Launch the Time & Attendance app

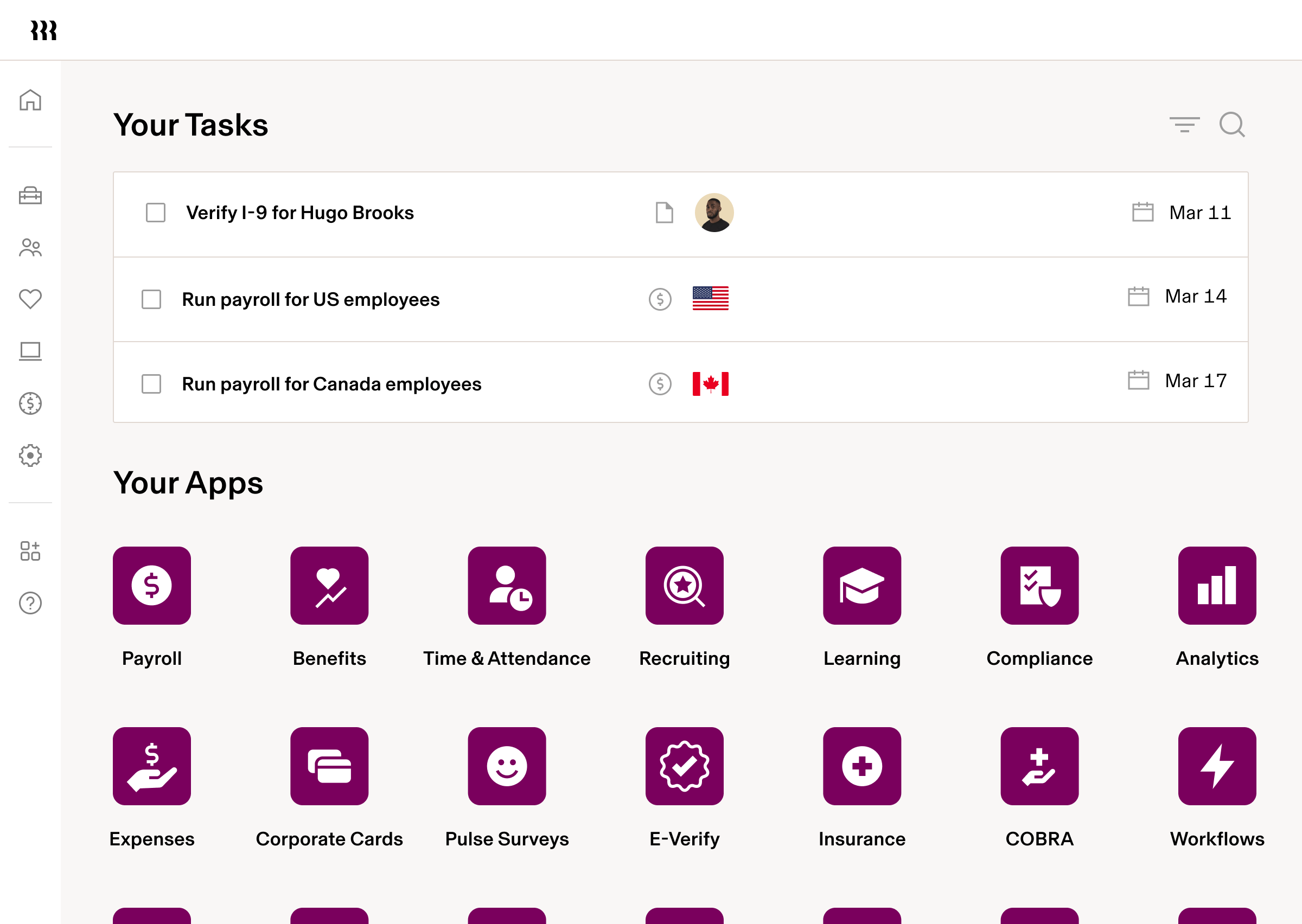click(x=507, y=586)
